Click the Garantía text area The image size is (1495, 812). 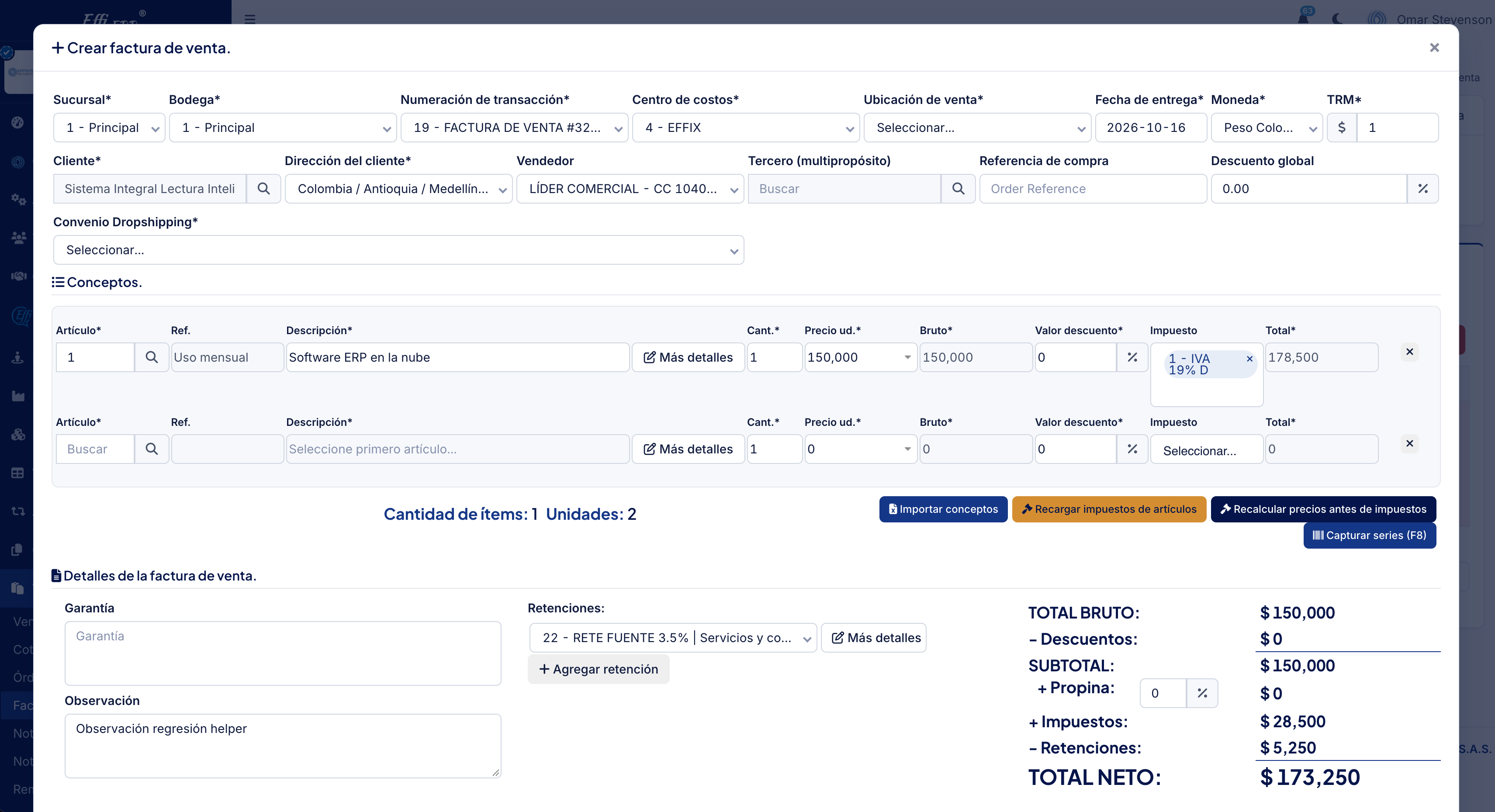[x=283, y=653]
